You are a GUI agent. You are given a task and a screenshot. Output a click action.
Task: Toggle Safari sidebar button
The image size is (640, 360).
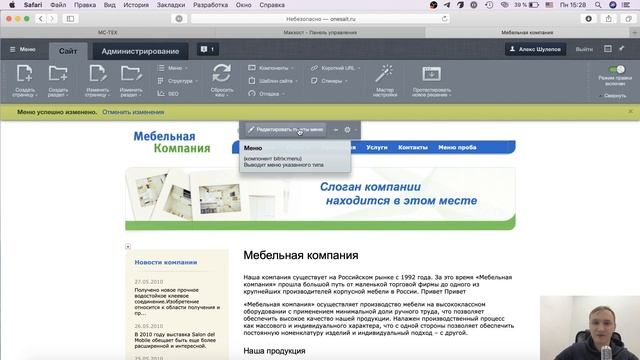click(70, 18)
